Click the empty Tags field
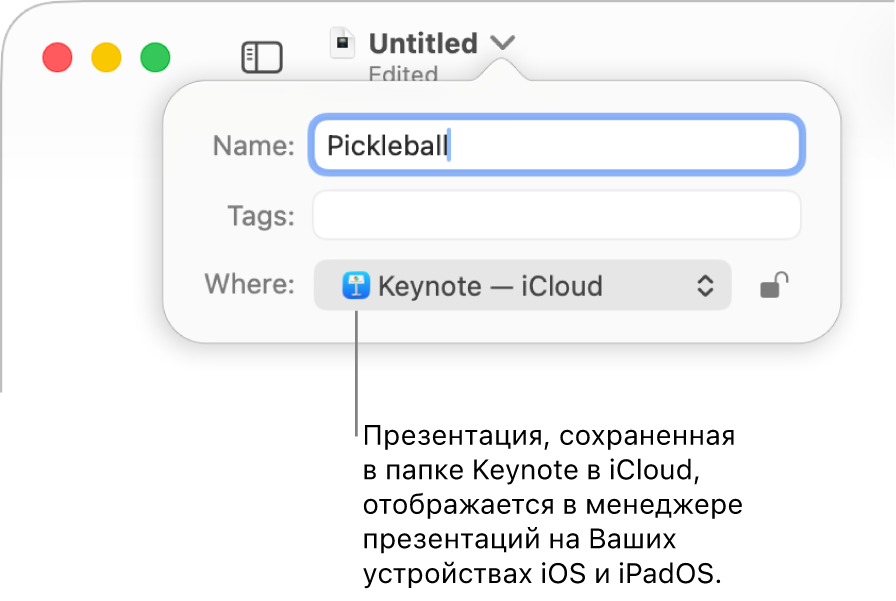 point(556,215)
